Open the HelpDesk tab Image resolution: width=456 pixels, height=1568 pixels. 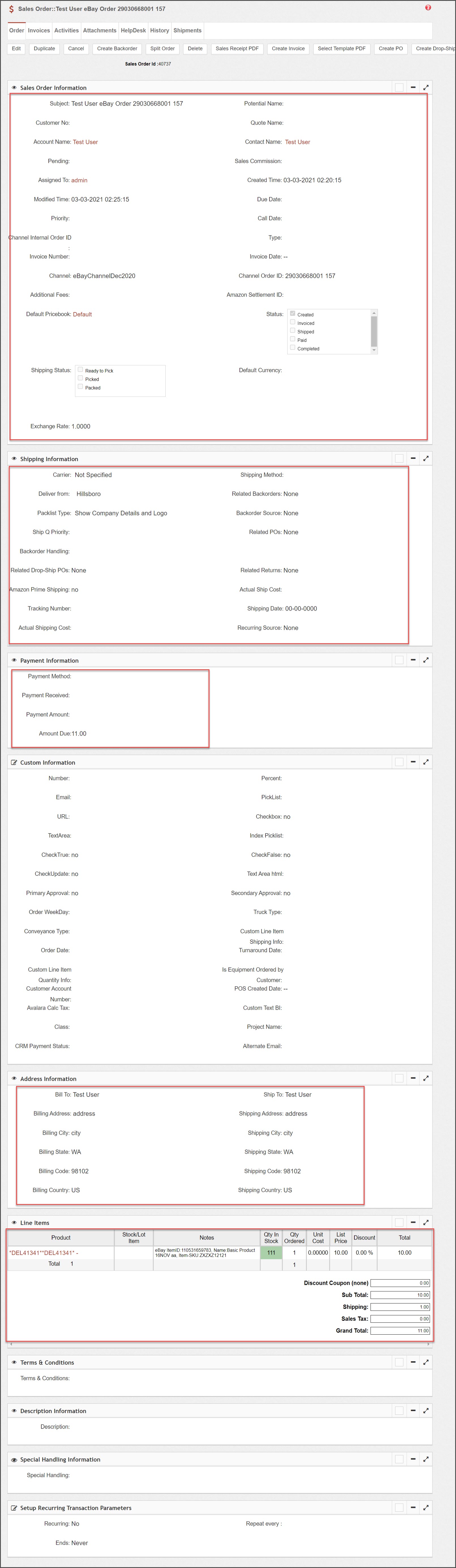pos(133,30)
